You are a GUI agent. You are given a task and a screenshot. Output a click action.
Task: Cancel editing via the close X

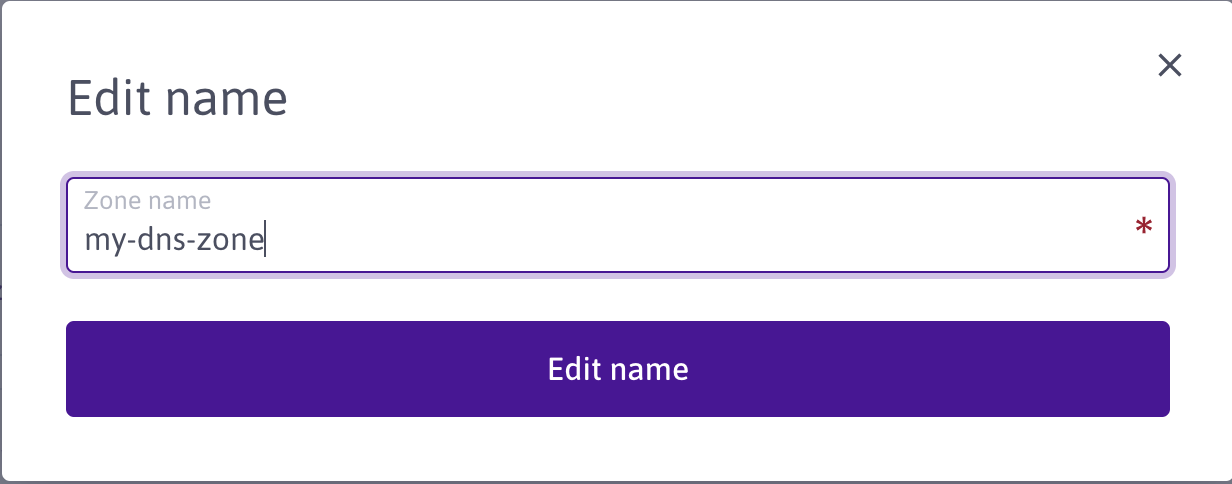[1169, 66]
